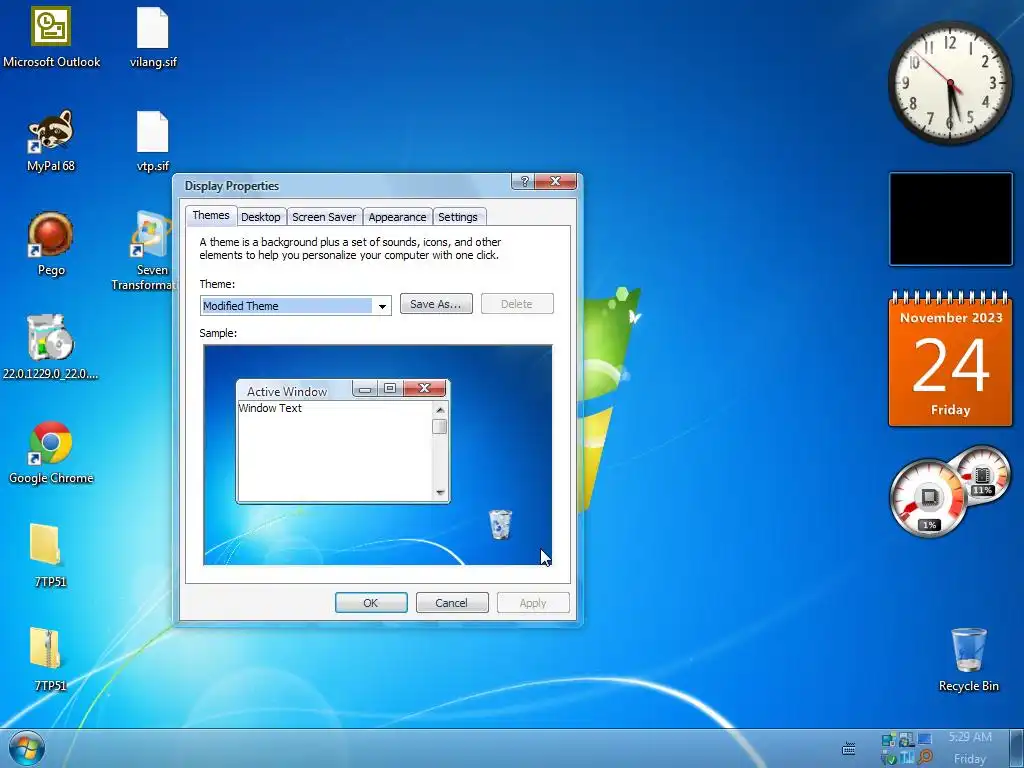
Task: Click the network computers tray icon
Action: (889, 739)
